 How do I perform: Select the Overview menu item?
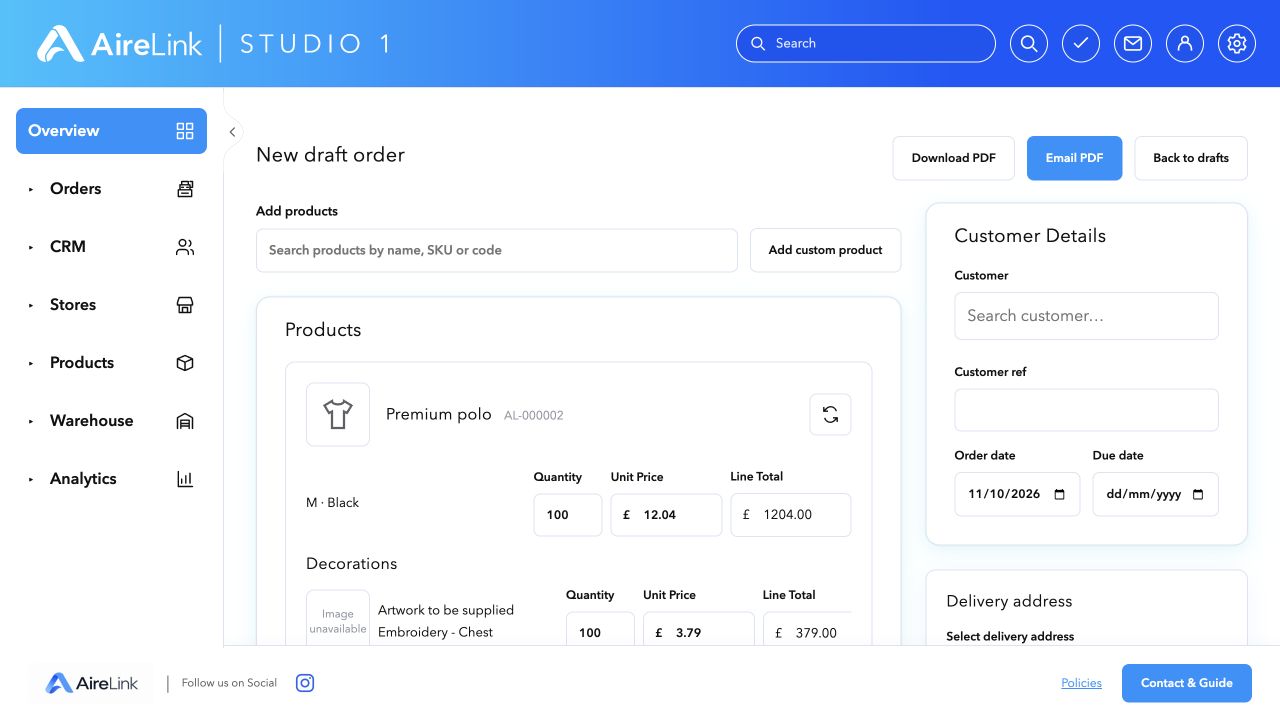(x=111, y=131)
